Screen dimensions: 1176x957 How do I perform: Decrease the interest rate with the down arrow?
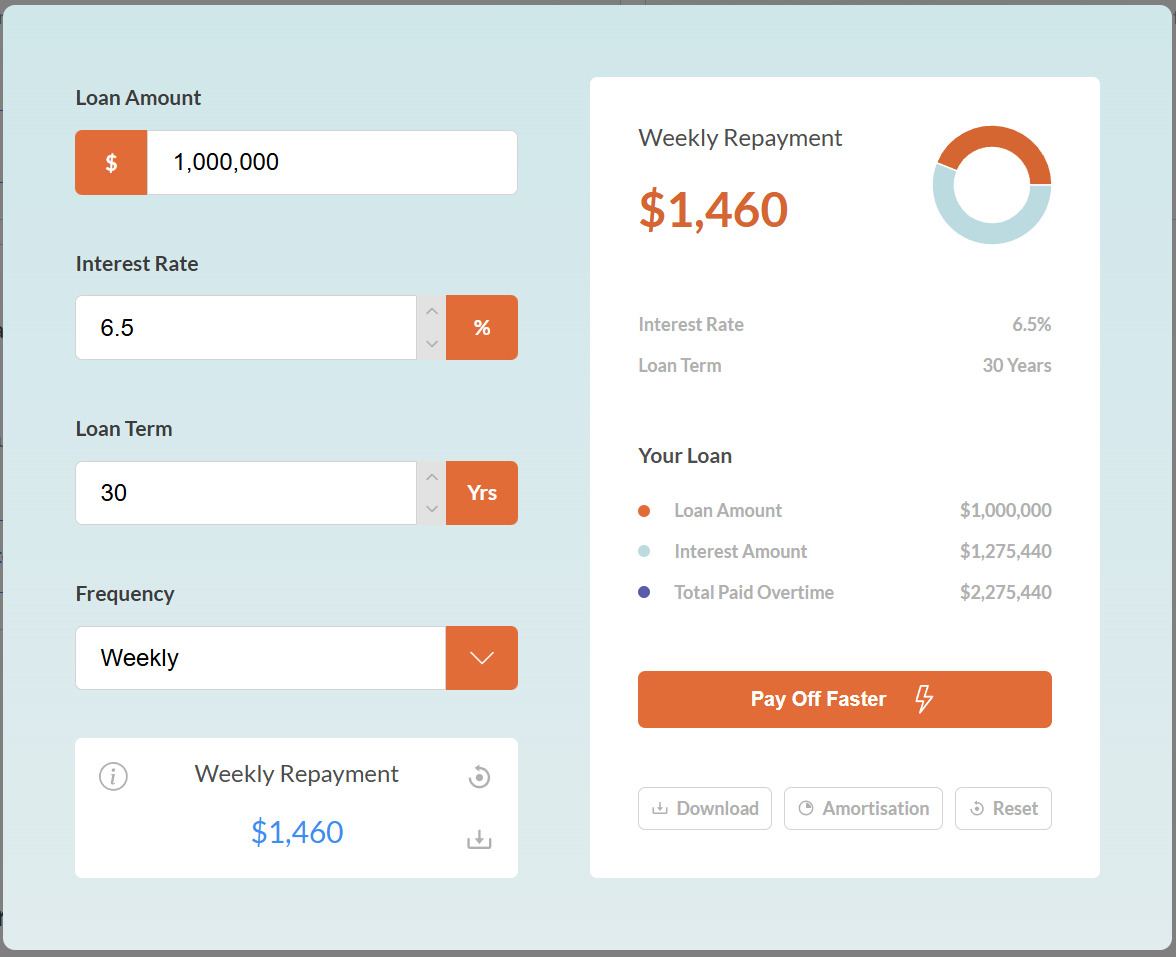[431, 343]
